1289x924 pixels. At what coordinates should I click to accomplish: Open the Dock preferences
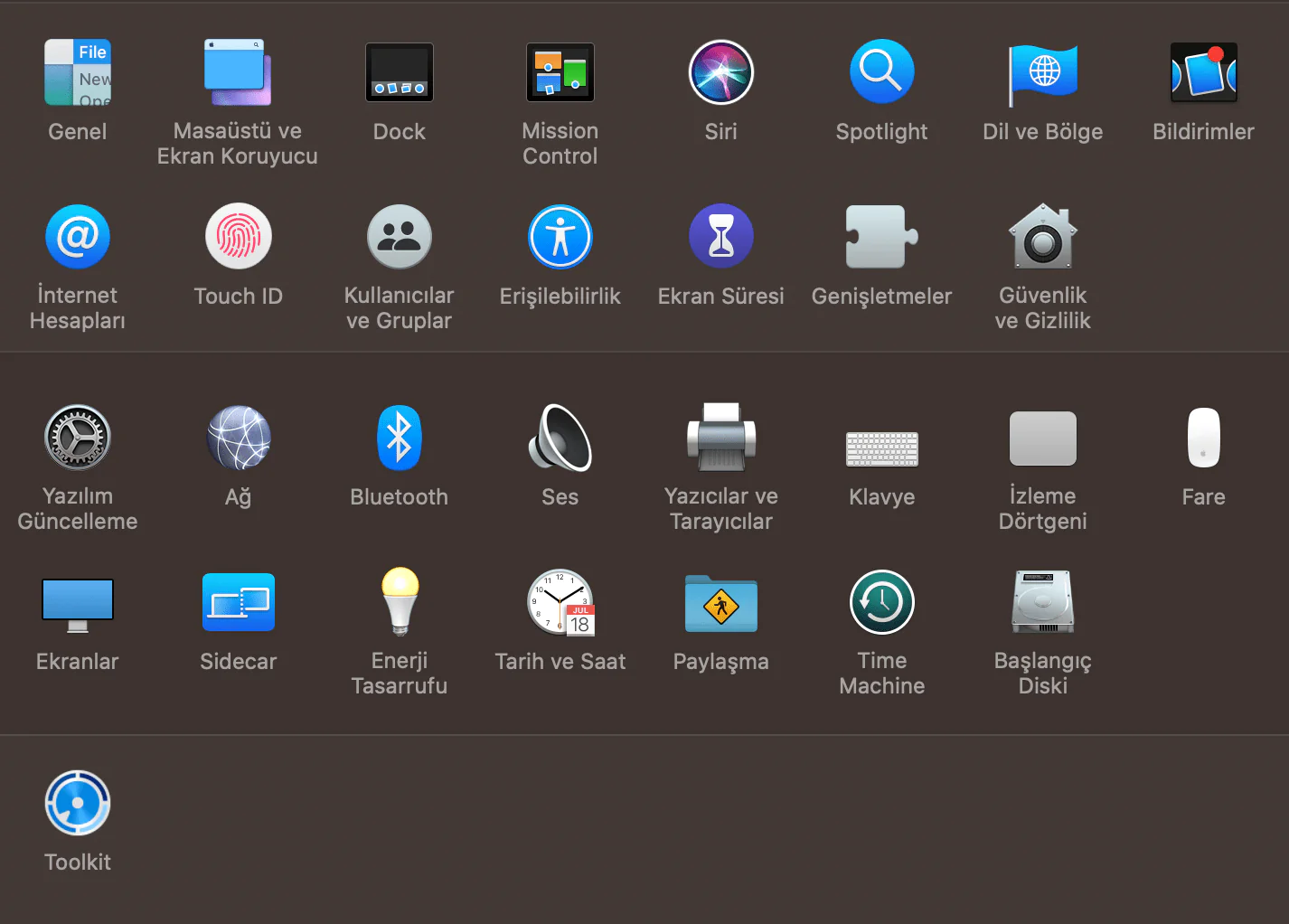399,72
